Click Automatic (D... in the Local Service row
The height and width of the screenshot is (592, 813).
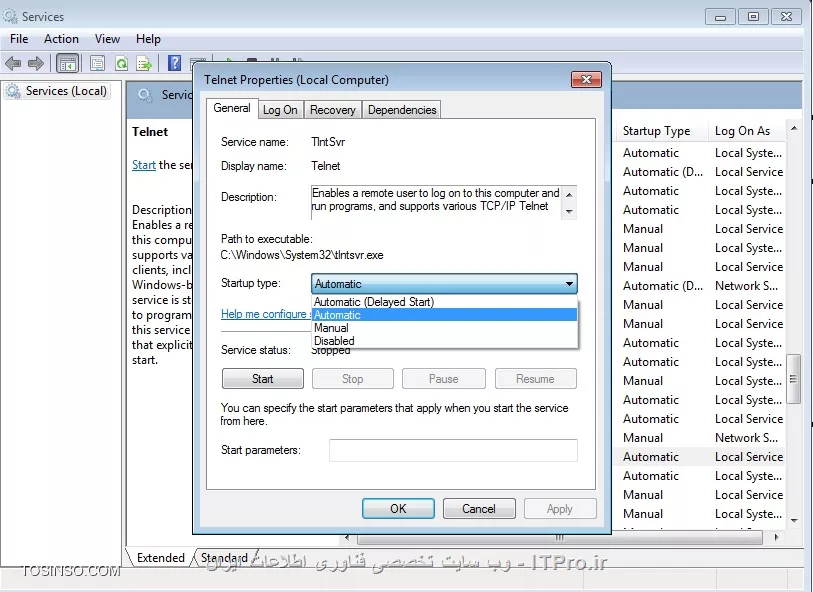(x=663, y=172)
